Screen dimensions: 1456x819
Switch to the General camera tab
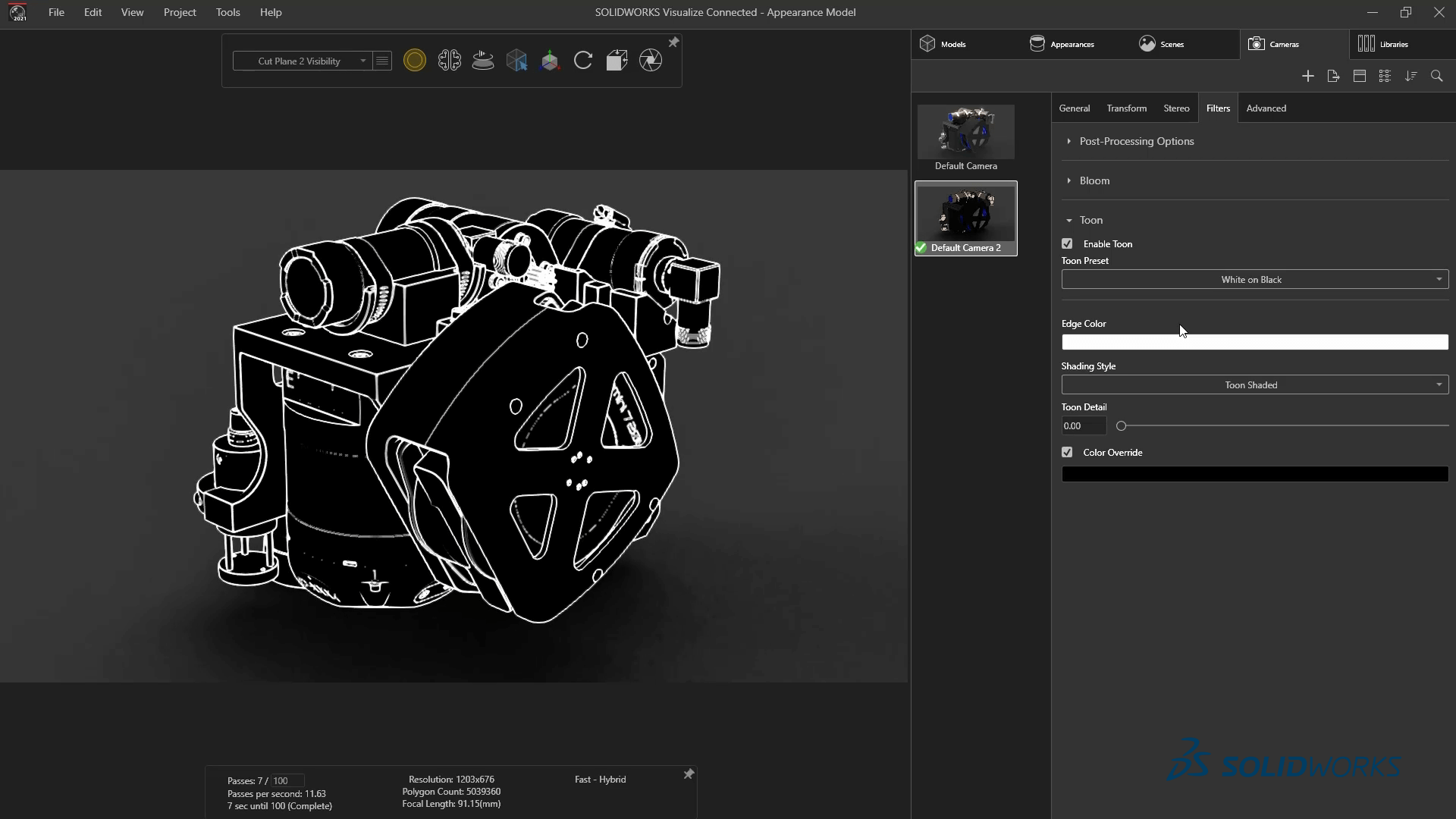click(x=1075, y=108)
